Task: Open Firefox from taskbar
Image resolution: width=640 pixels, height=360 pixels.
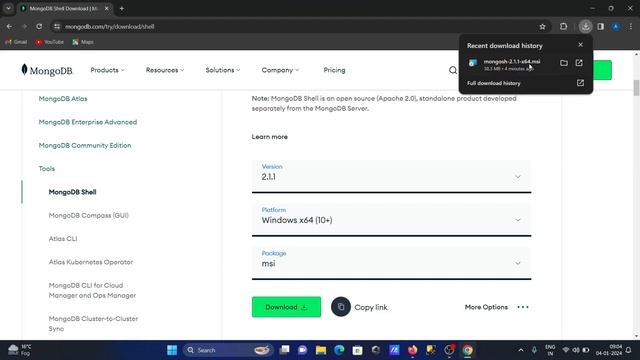Action: point(413,350)
